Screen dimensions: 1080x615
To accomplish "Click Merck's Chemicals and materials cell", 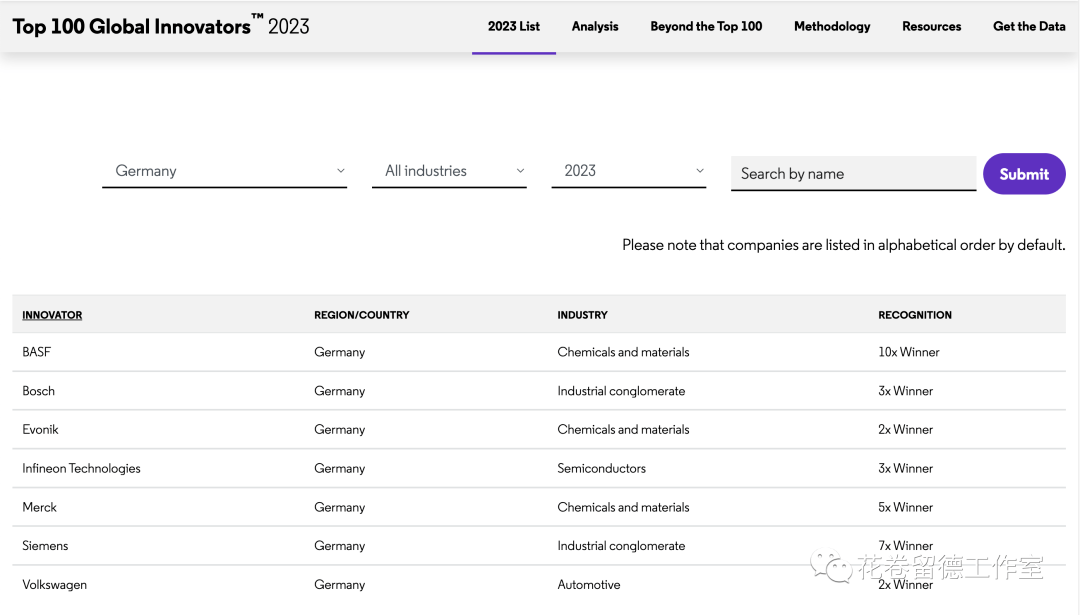I will pos(623,507).
